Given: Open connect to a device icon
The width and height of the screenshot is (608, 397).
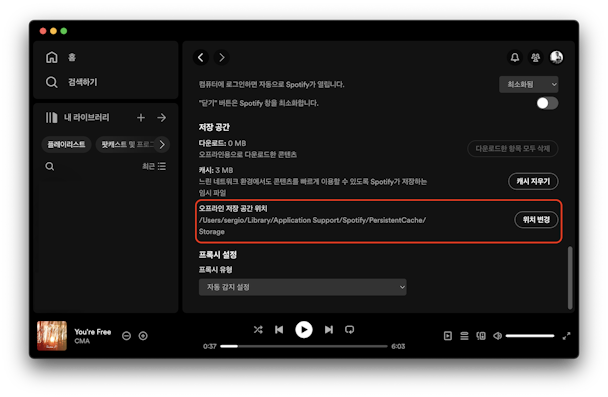Looking at the screenshot, I should click(x=481, y=336).
